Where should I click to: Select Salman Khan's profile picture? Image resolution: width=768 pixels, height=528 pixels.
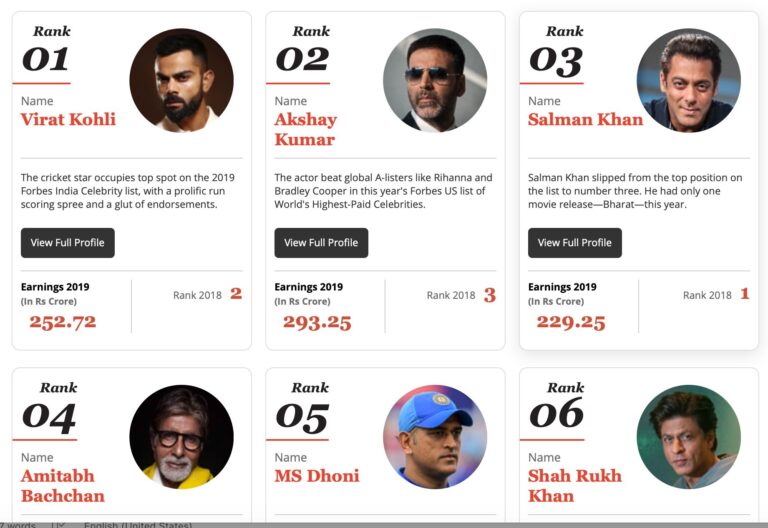[x=689, y=80]
